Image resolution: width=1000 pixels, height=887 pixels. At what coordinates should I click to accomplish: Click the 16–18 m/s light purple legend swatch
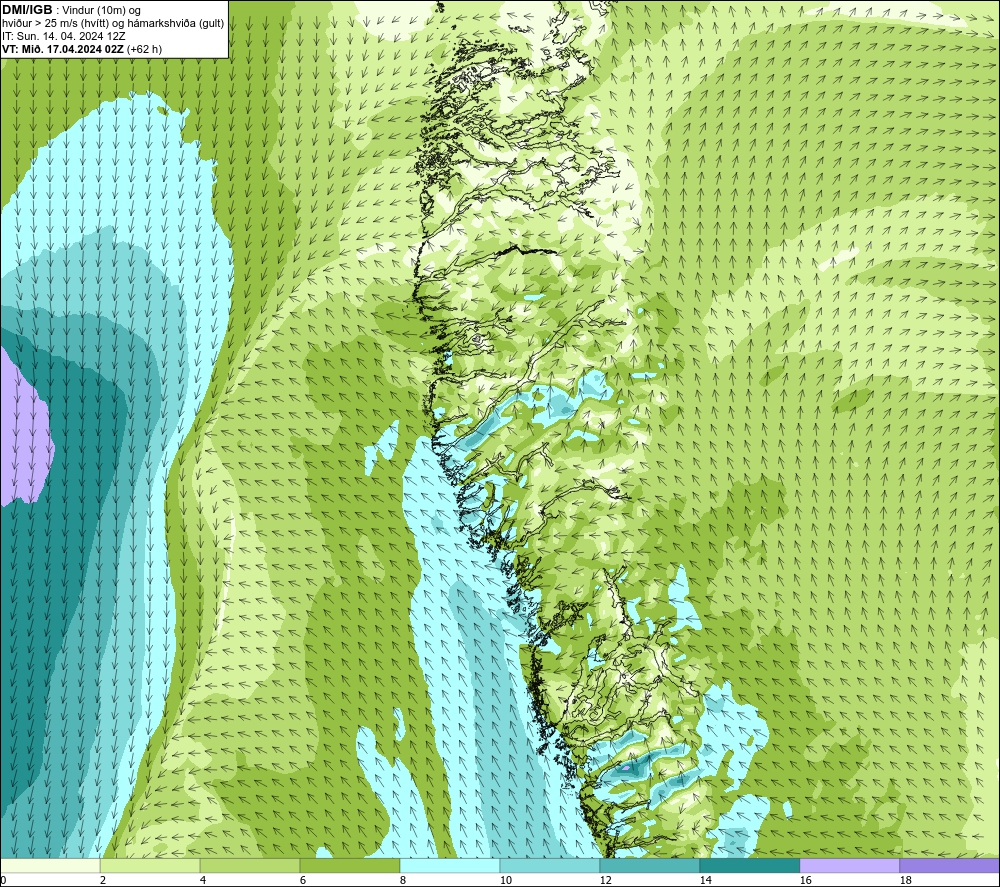849,865
